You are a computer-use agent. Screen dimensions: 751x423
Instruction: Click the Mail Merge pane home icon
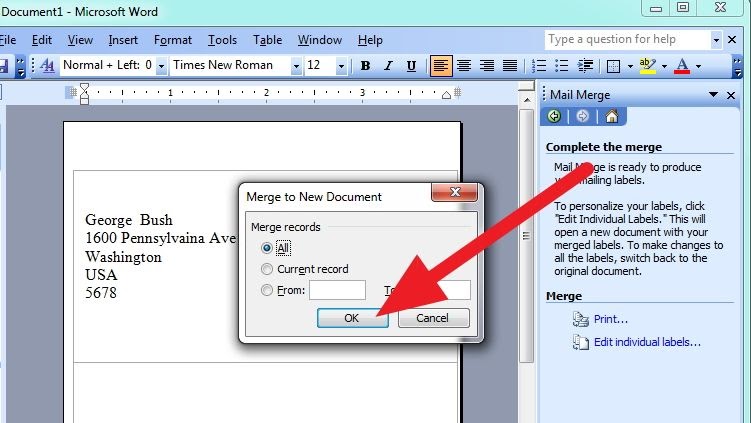[x=612, y=116]
